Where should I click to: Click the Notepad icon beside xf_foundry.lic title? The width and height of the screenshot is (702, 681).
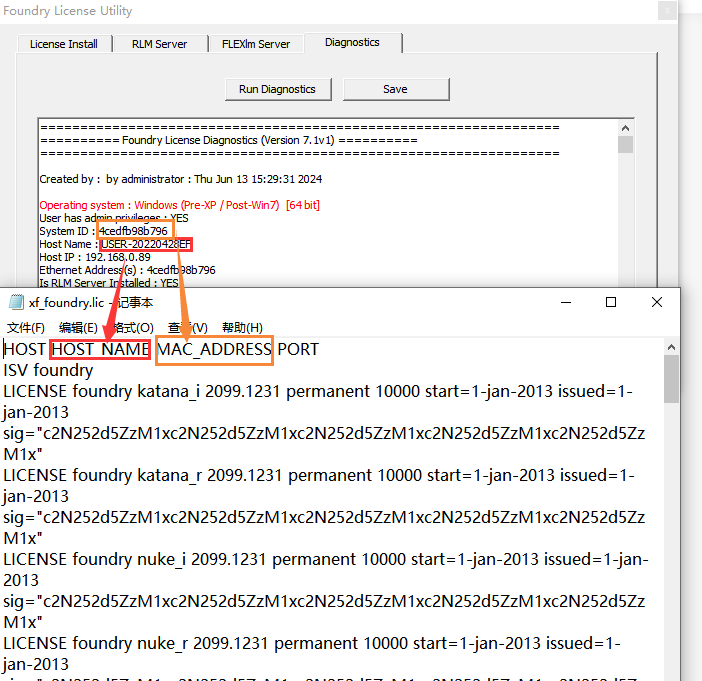[x=16, y=302]
